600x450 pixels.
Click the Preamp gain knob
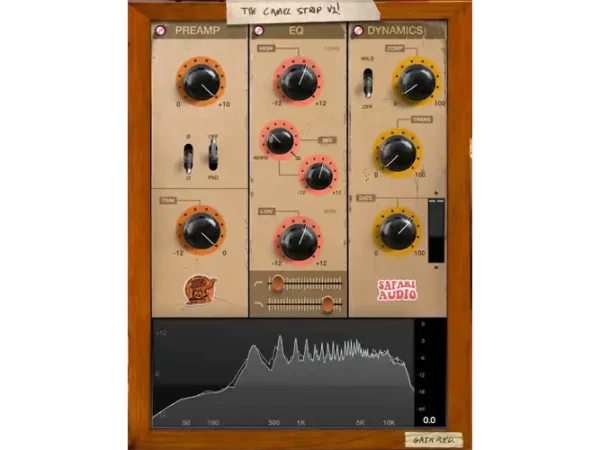coord(201,82)
